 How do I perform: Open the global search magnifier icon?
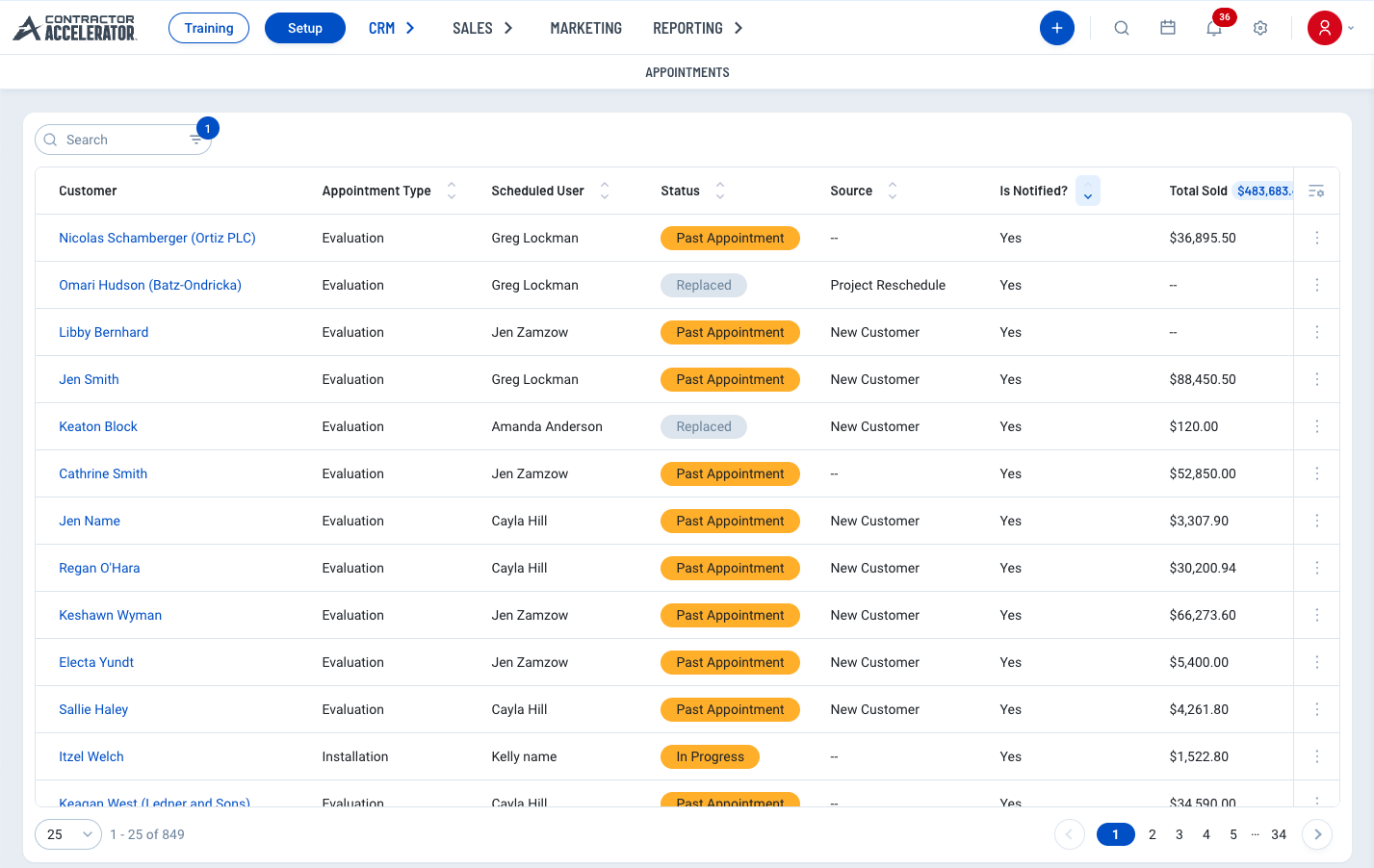[1122, 28]
